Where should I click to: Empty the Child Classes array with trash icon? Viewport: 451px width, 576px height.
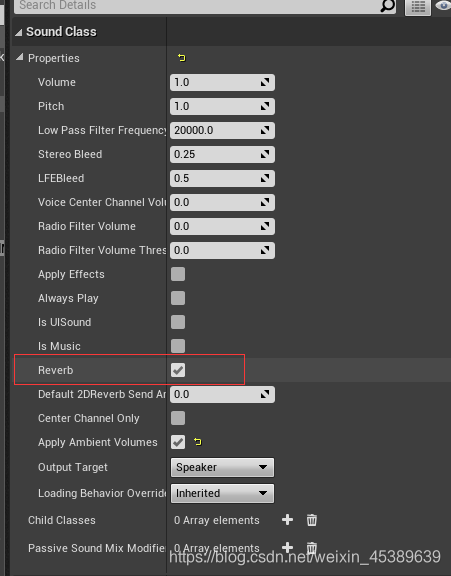point(311,520)
